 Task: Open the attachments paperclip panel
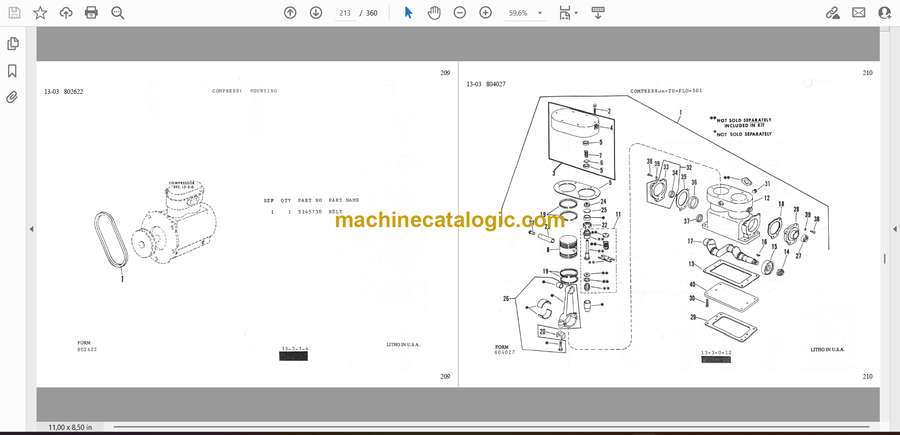pyautogui.click(x=12, y=97)
